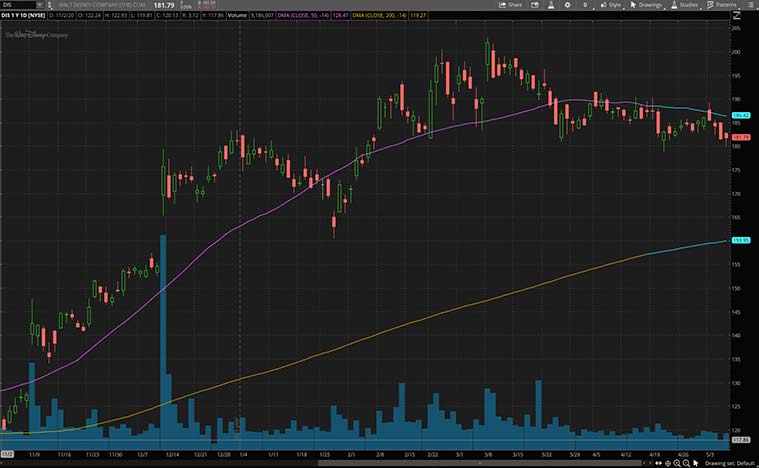Click the icon right of Share
Viewport: 759px width, 468px height.
click(533, 5)
